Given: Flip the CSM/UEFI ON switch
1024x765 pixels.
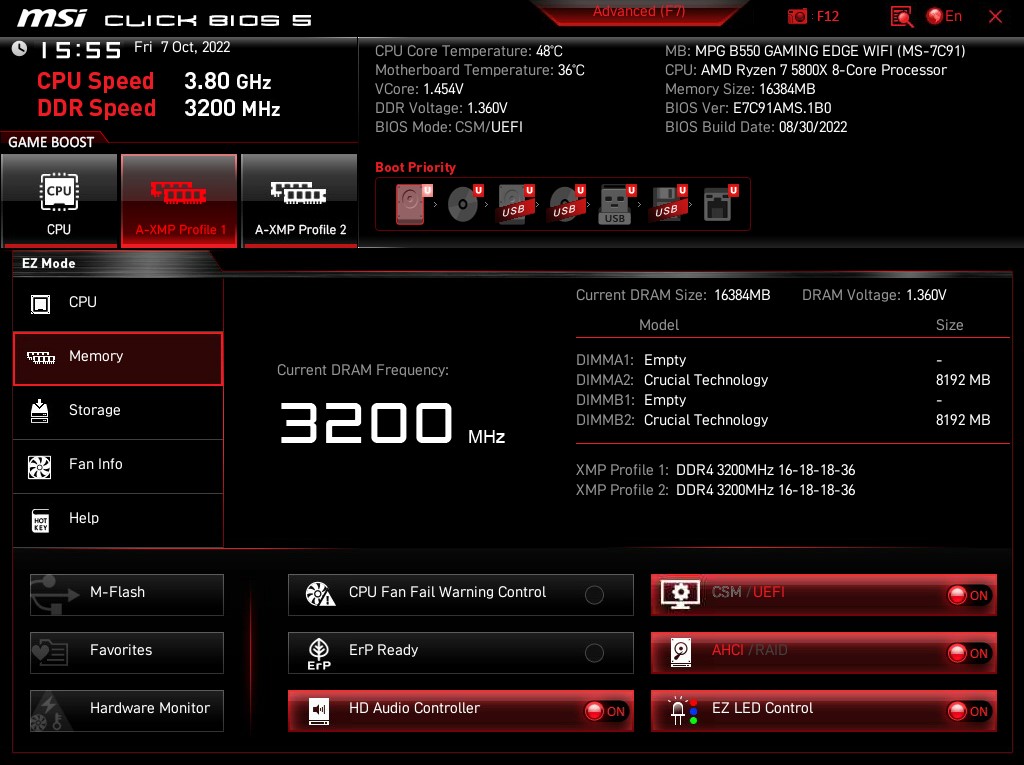Looking at the screenshot, I should coord(969,595).
